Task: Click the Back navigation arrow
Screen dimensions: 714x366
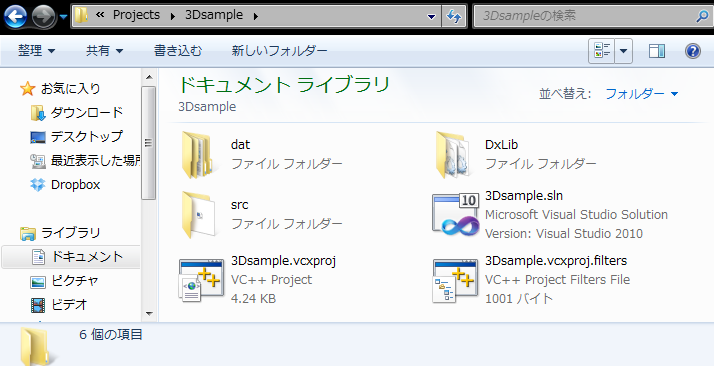Action: (15, 17)
